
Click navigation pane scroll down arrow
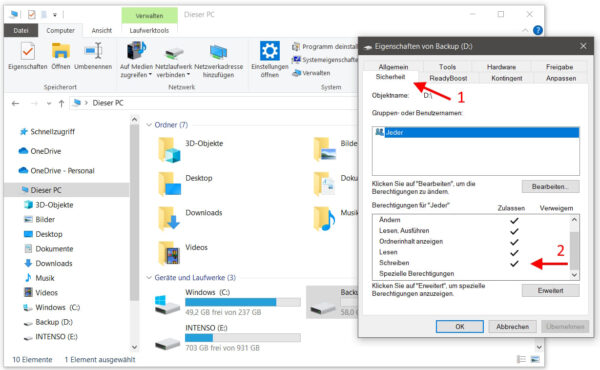click(134, 347)
